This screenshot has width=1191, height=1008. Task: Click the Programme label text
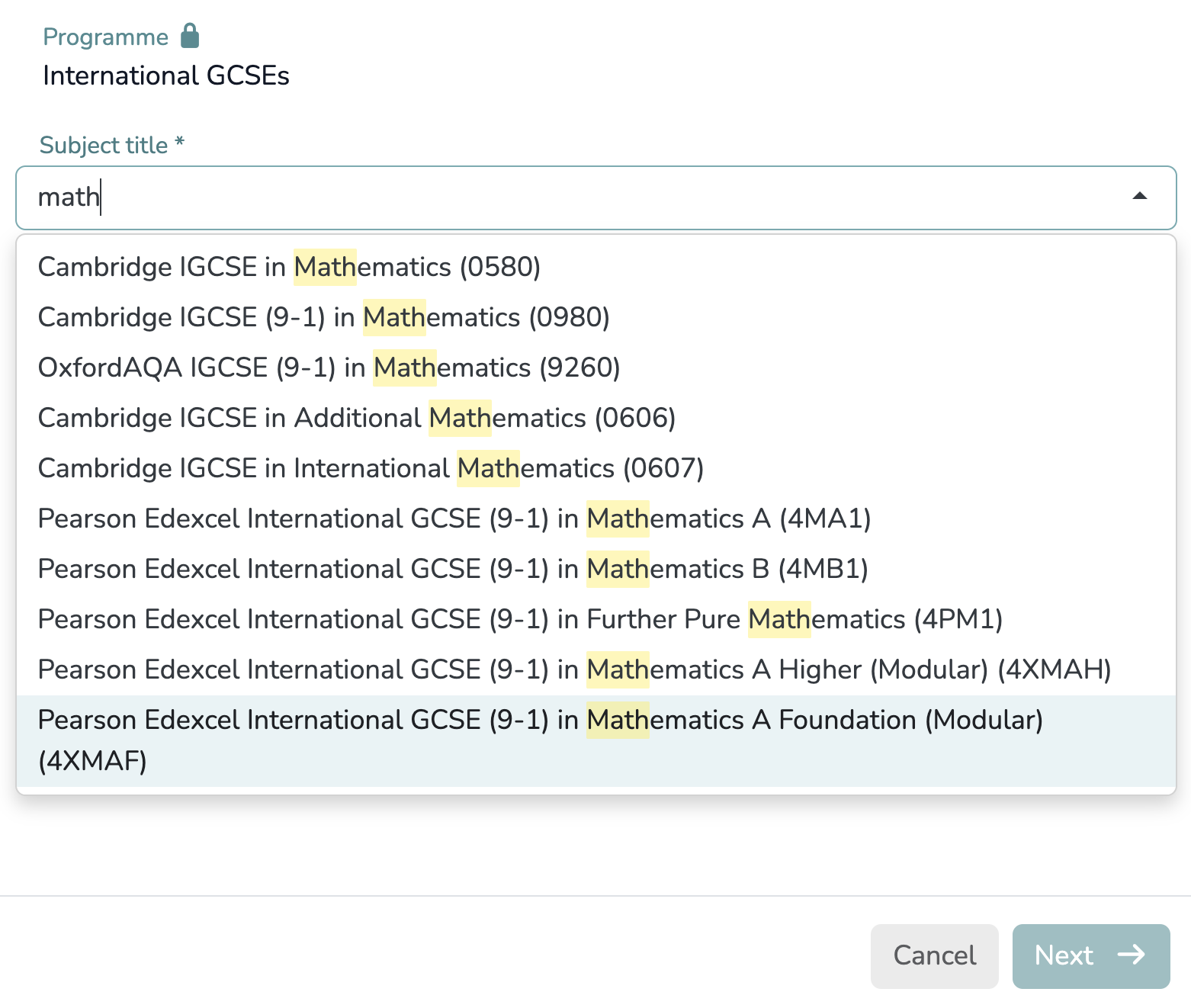click(105, 37)
